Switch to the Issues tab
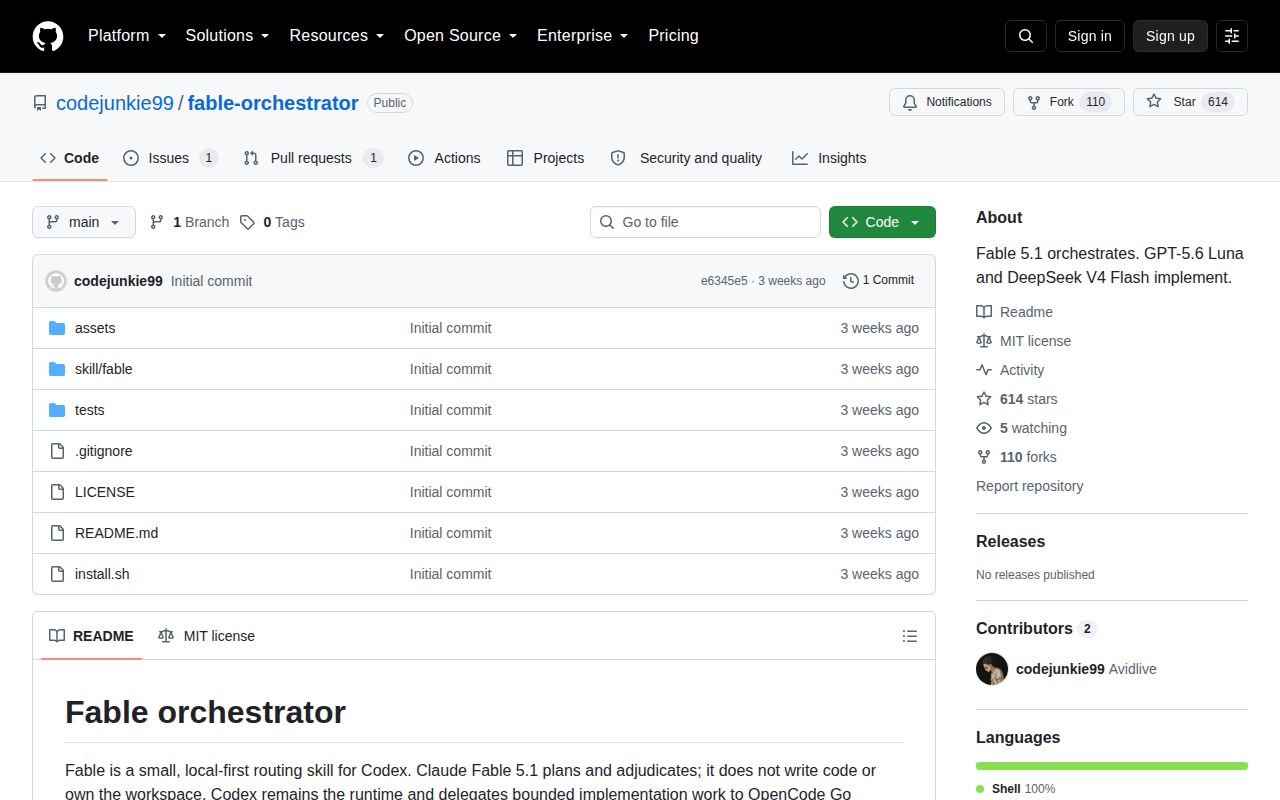The width and height of the screenshot is (1280, 800). click(x=171, y=158)
